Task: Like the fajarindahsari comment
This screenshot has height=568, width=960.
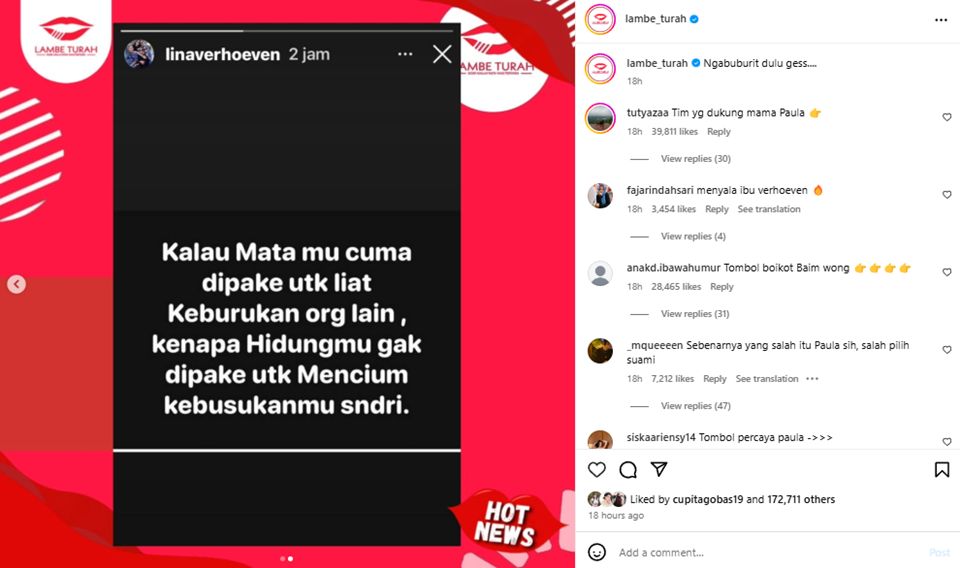Action: [947, 195]
